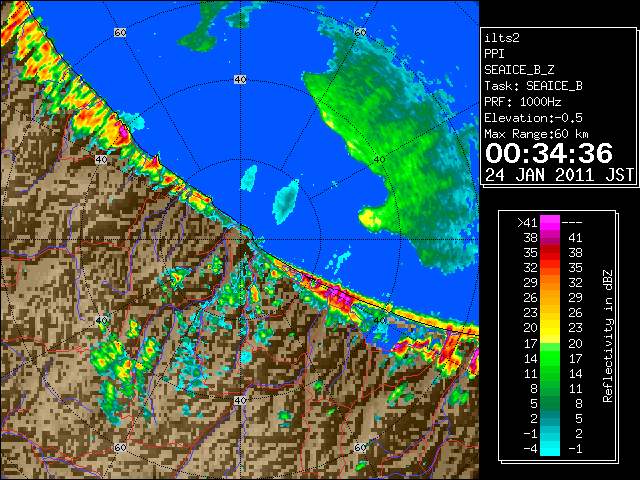640x480 pixels.
Task: Click the 'ilts2' radar site name
Action: click(502, 38)
